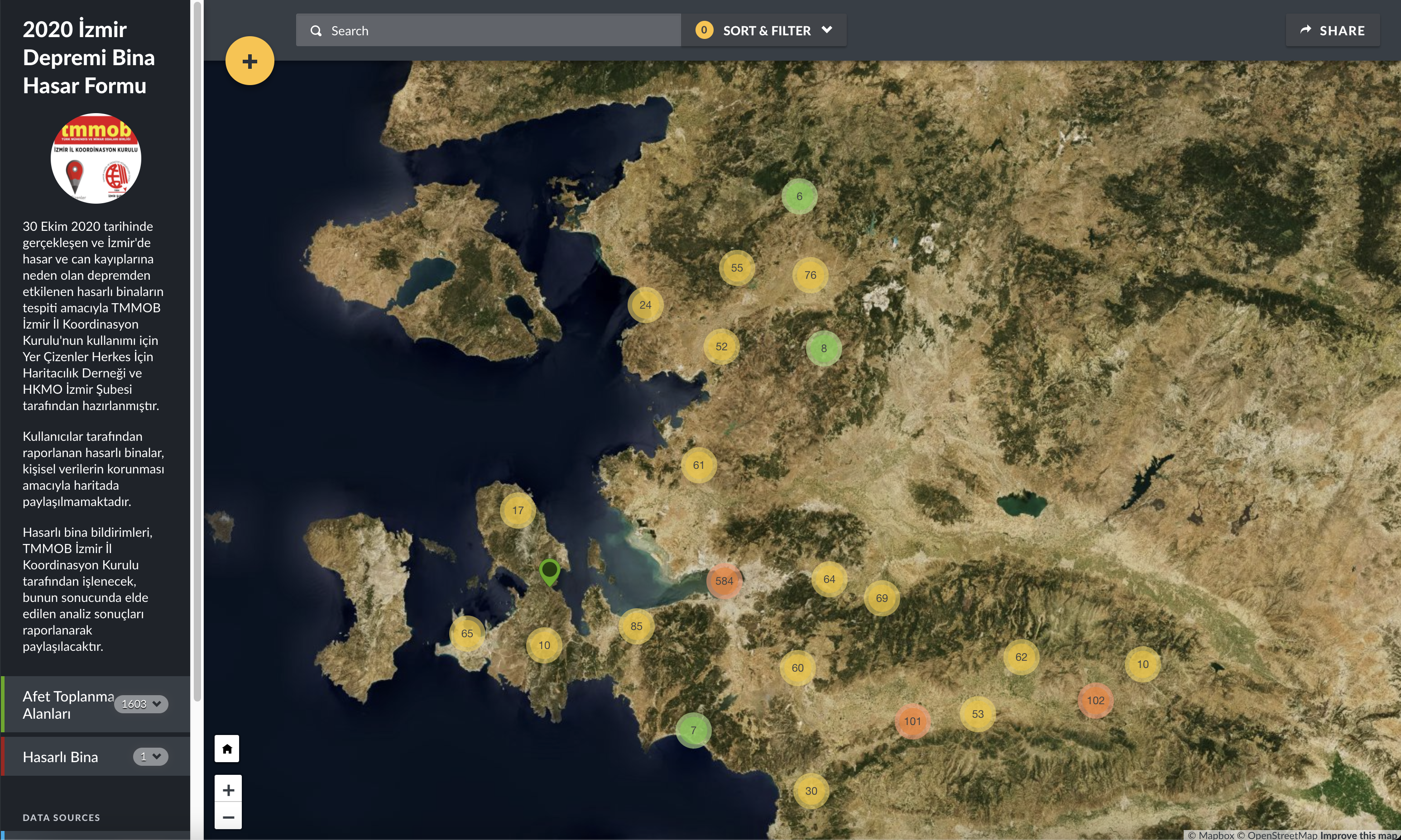Open the yellow 61 cluster marker
The image size is (1401, 840).
coord(698,465)
